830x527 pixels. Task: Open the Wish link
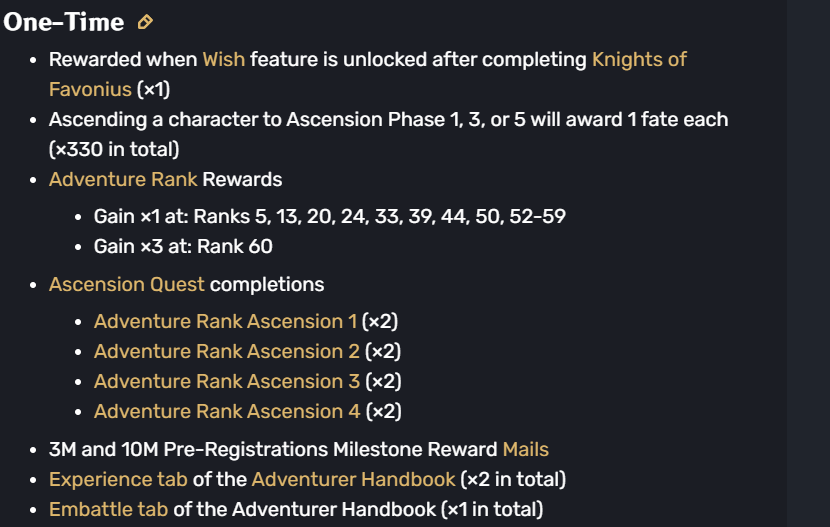[x=223, y=59]
